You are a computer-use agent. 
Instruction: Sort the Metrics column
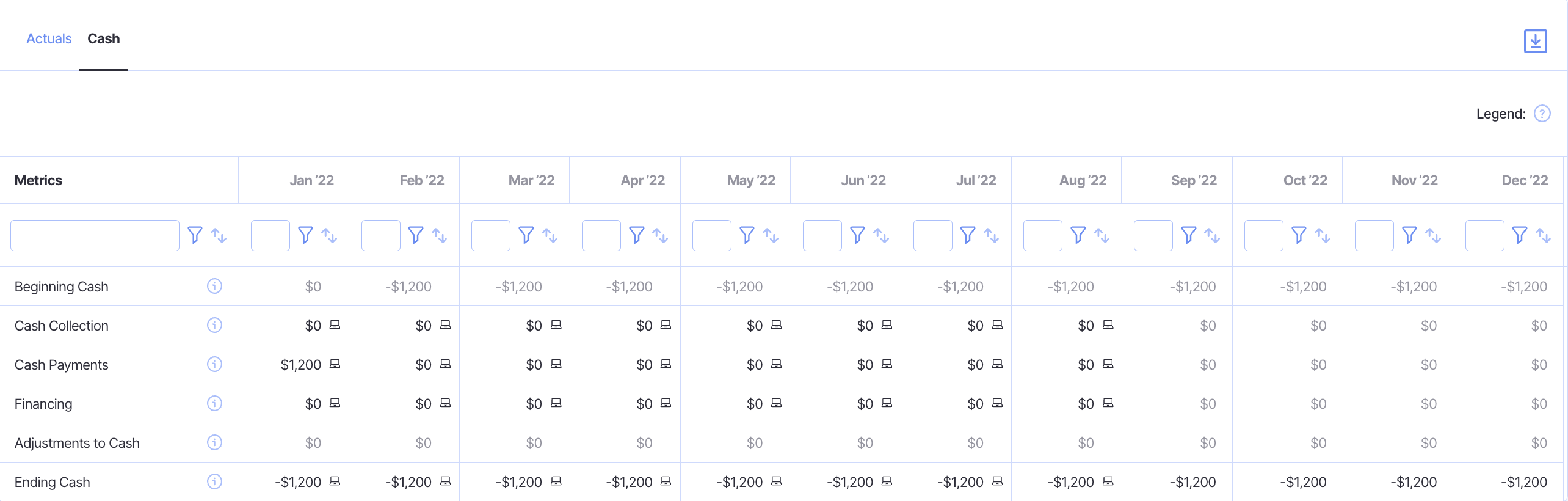coord(219,235)
